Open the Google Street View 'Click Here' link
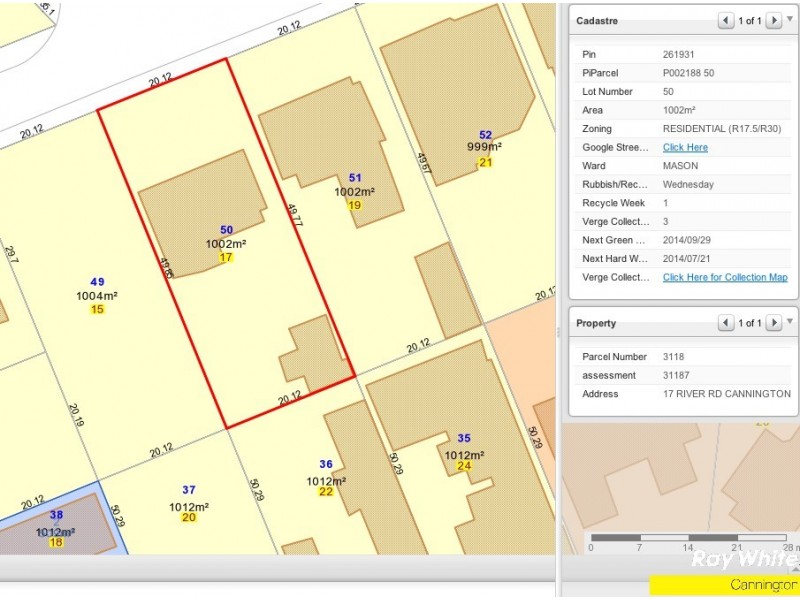800x600 pixels. pos(685,147)
